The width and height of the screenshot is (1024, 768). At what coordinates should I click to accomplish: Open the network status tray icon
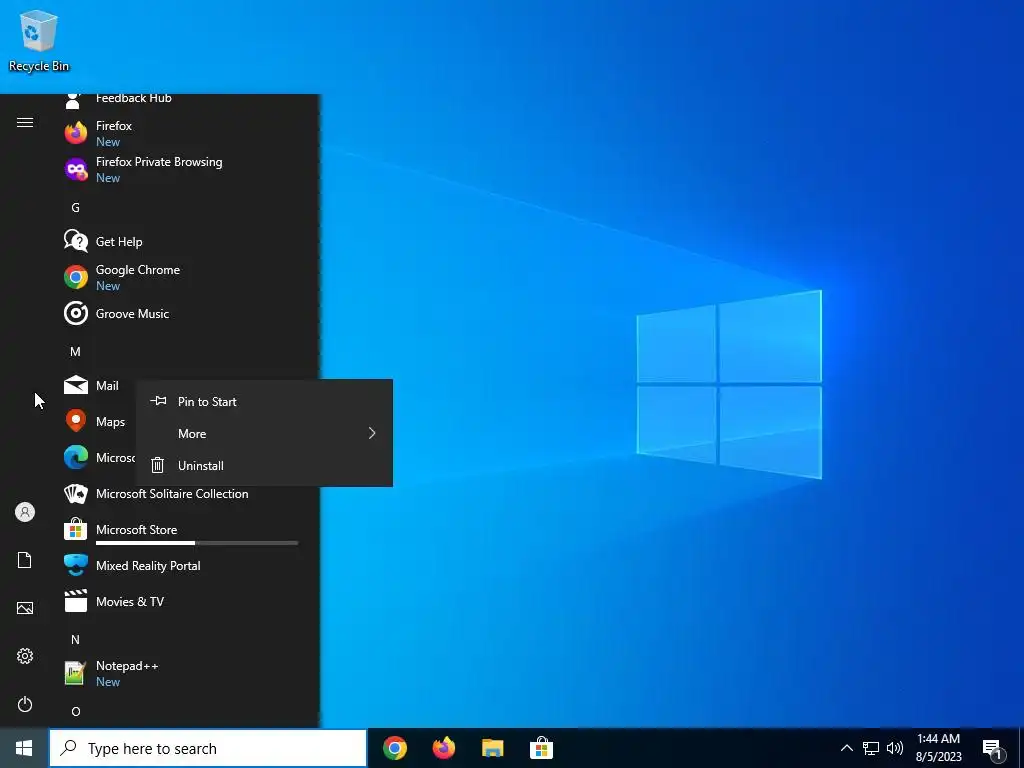click(x=871, y=748)
